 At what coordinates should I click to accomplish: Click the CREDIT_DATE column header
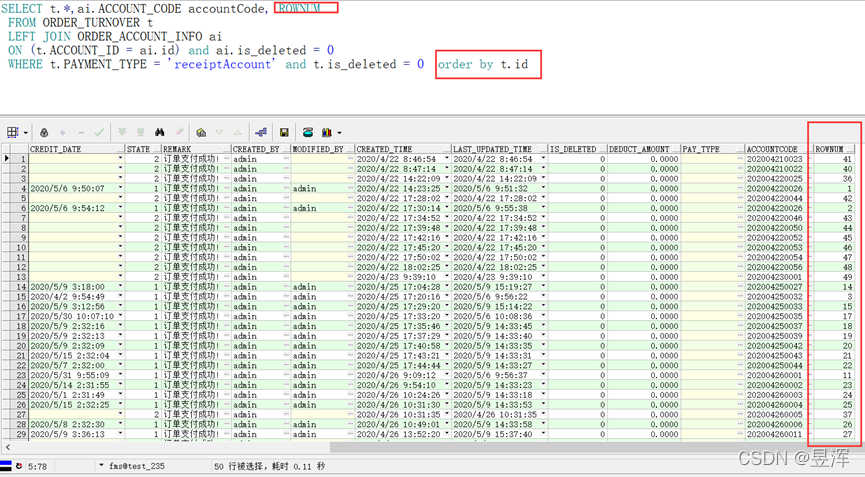click(77, 149)
